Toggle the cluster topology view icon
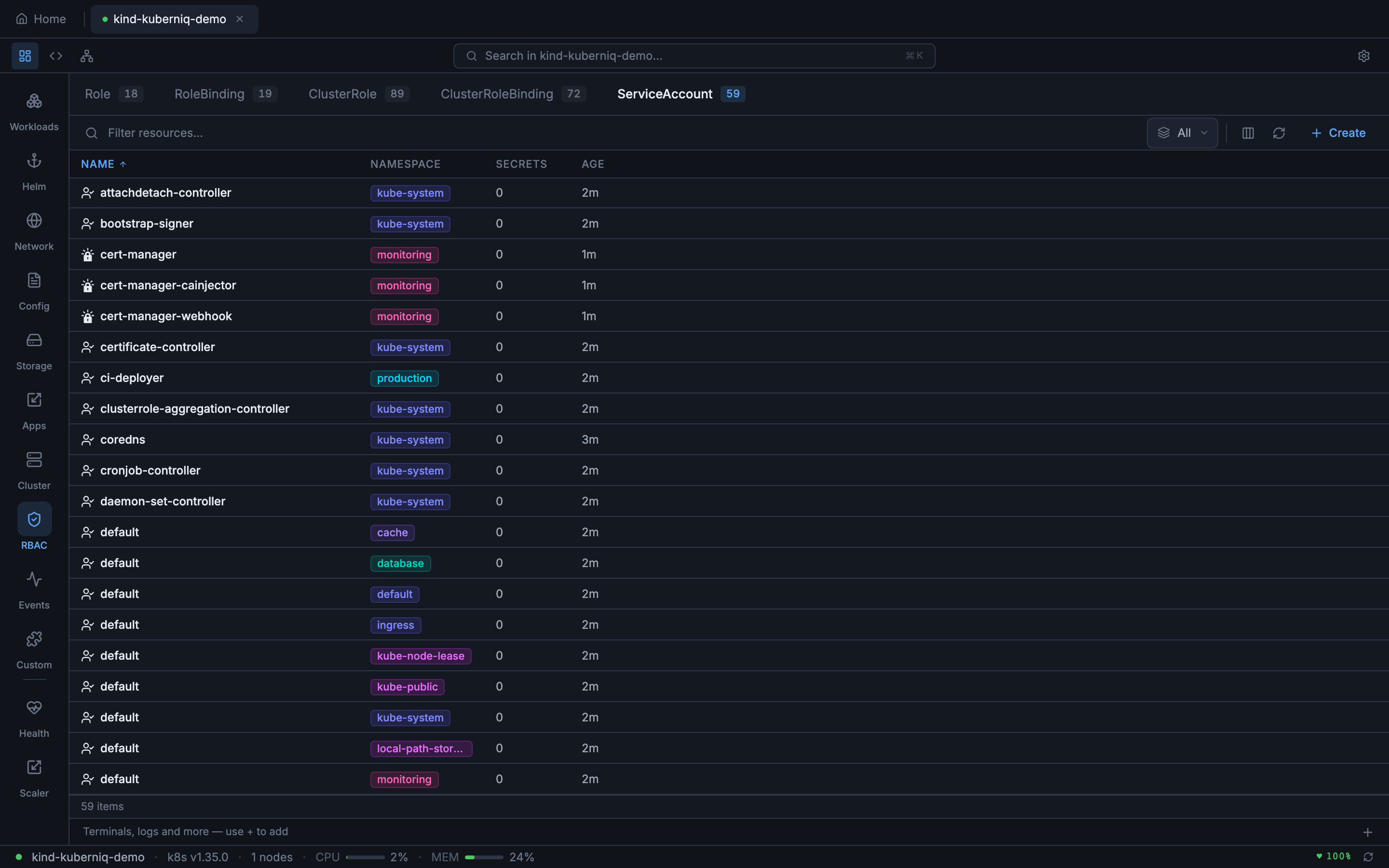The width and height of the screenshot is (1389, 868). 87,55
